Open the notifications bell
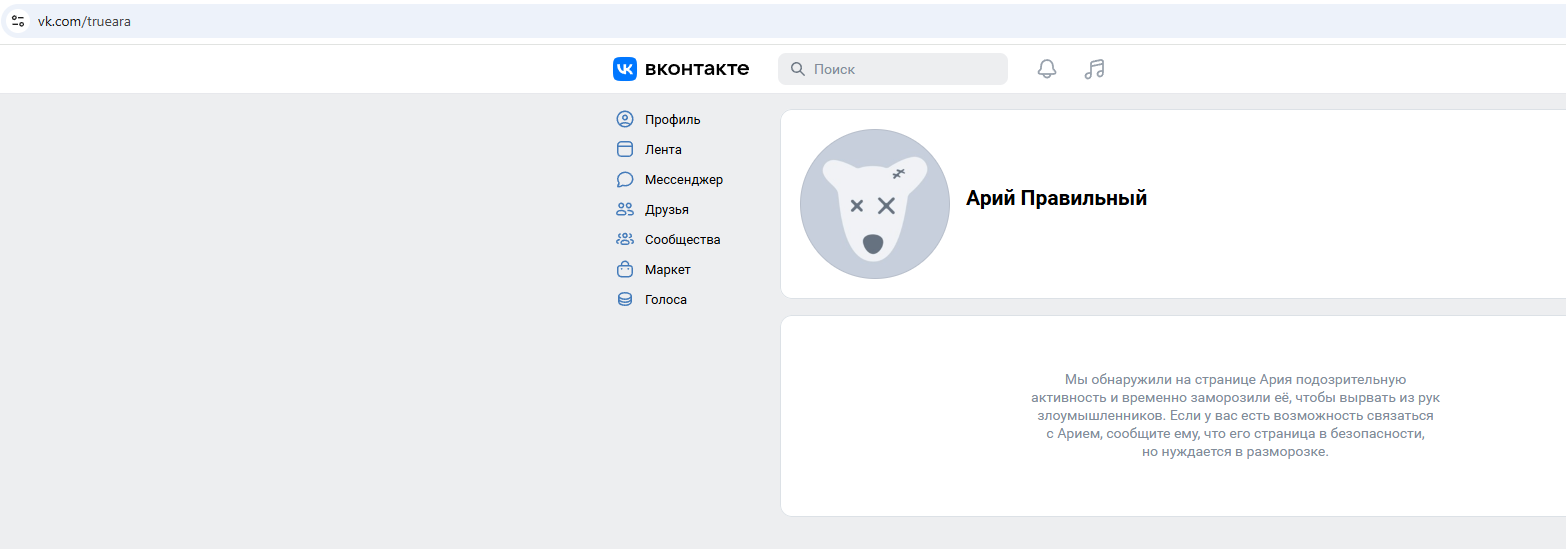1566x549 pixels. coord(1047,69)
